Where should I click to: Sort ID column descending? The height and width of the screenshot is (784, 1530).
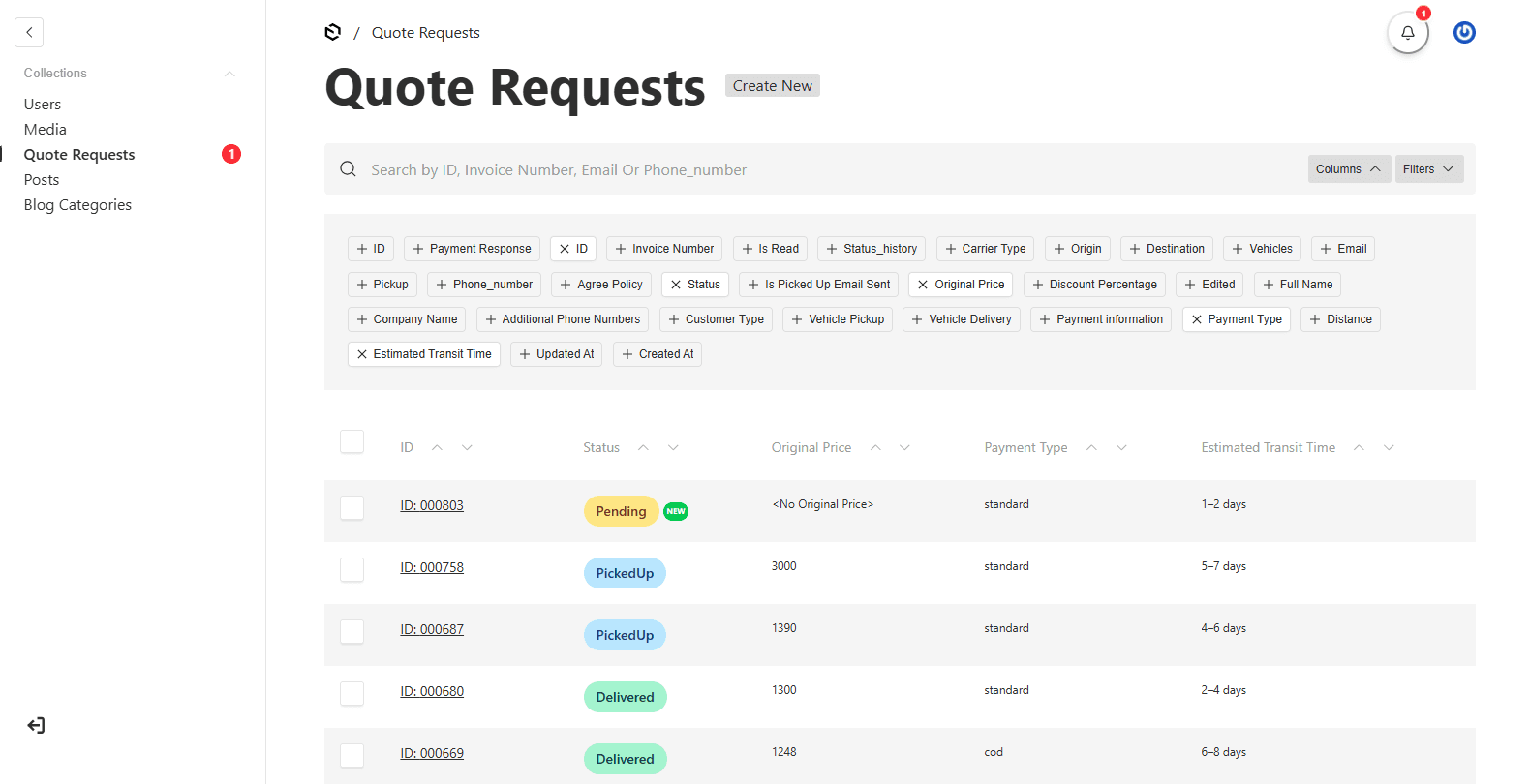467,447
